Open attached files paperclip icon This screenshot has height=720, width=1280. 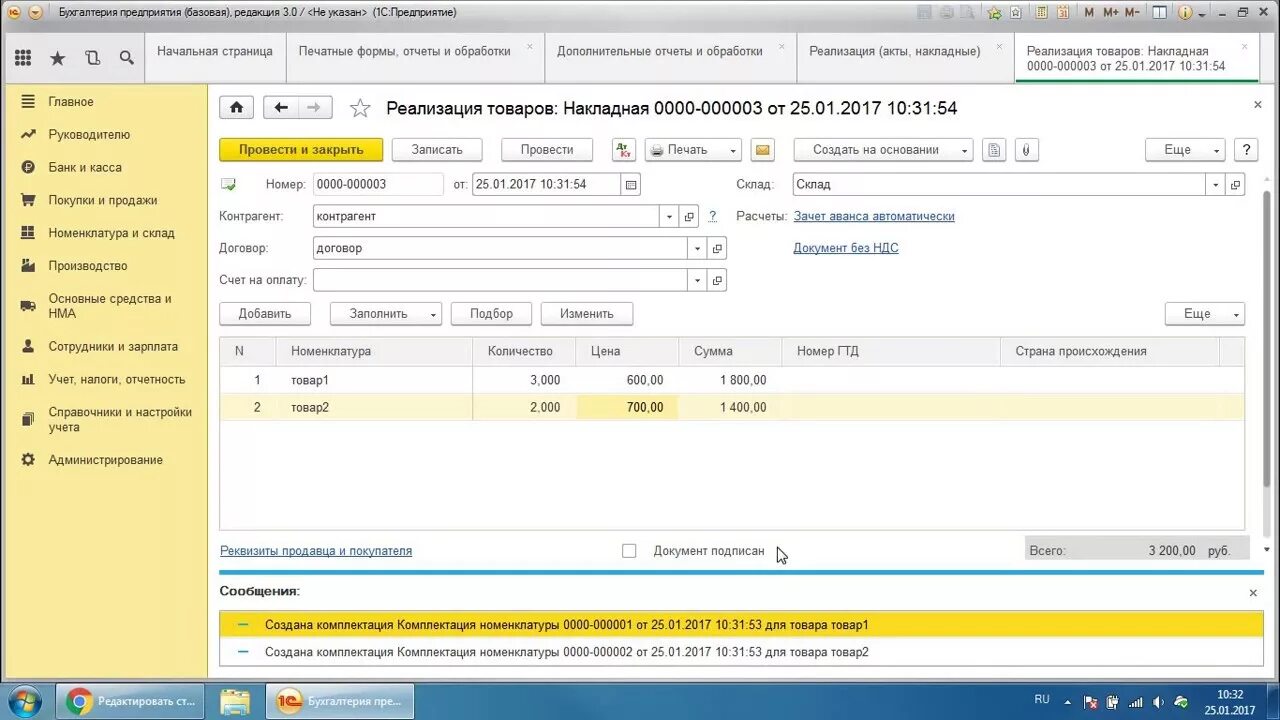1026,150
